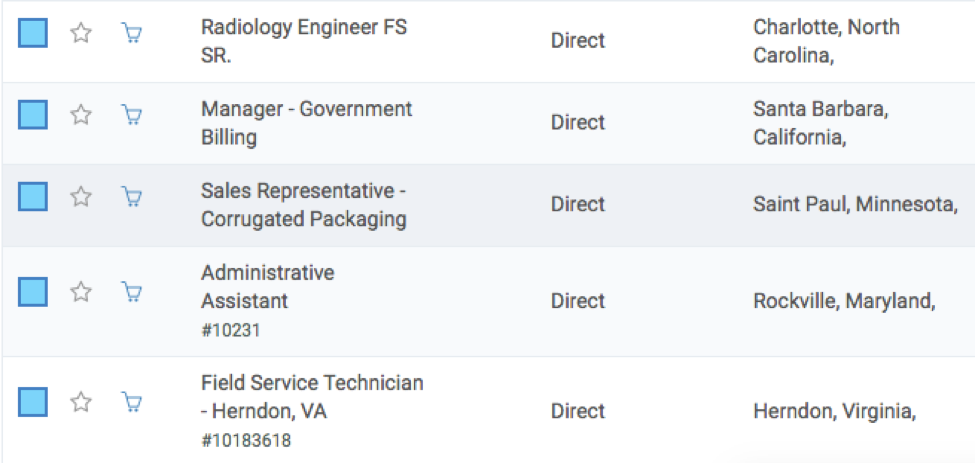Toggle the Administrative Assistant row checkbox
975x463 pixels.
[x=33, y=292]
